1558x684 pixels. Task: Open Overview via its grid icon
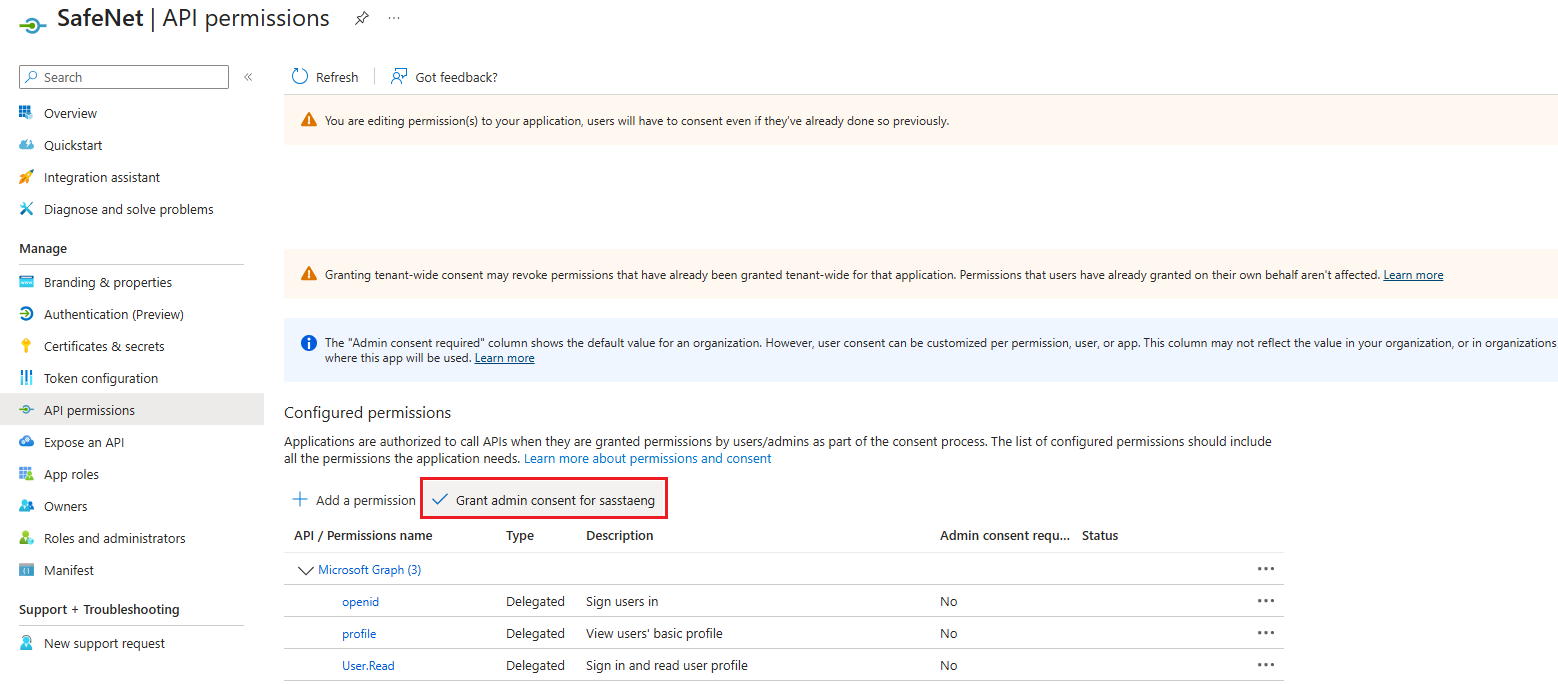point(26,113)
